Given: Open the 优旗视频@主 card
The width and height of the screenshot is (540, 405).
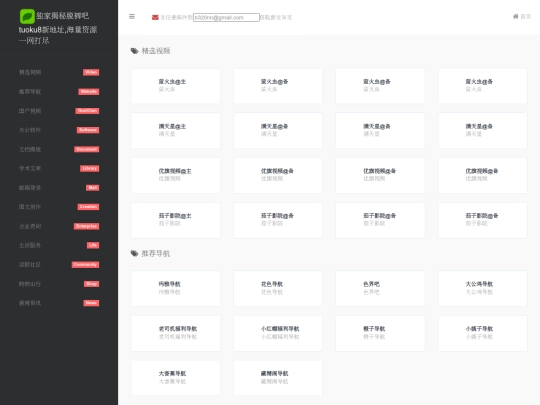Looking at the screenshot, I should 176,175.
